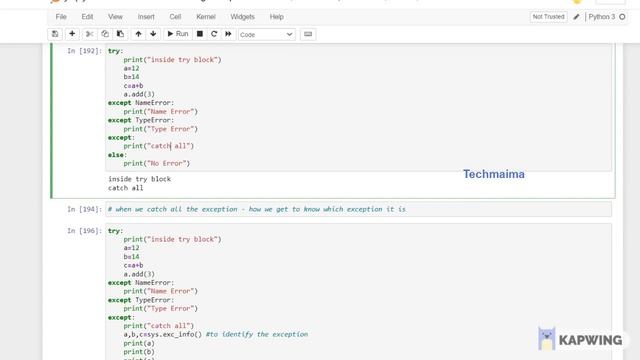The width and height of the screenshot is (640, 360).
Task: Open the cell type Code dropdown
Action: point(266,35)
